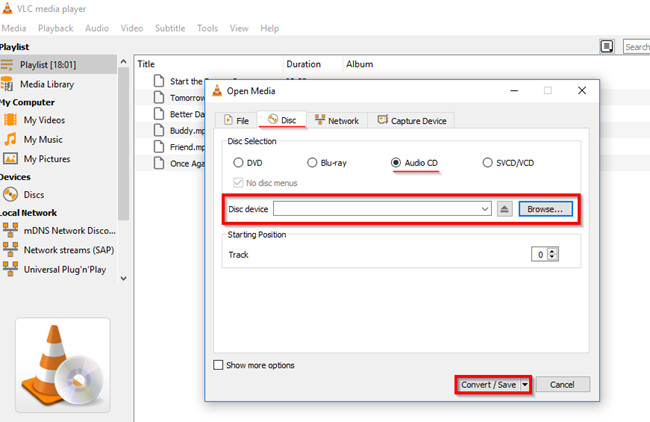Select the DVD radio button
The image size is (650, 422).
pyautogui.click(x=238, y=162)
